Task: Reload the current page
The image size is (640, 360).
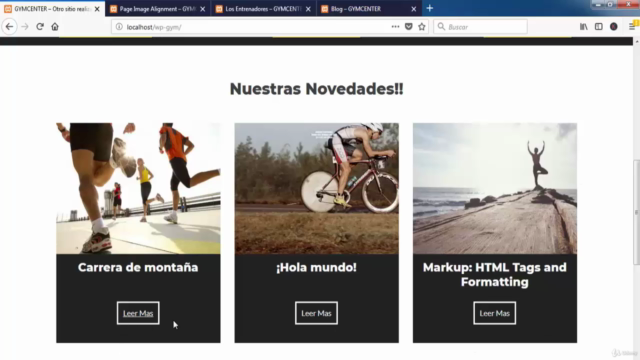Action: (40, 27)
